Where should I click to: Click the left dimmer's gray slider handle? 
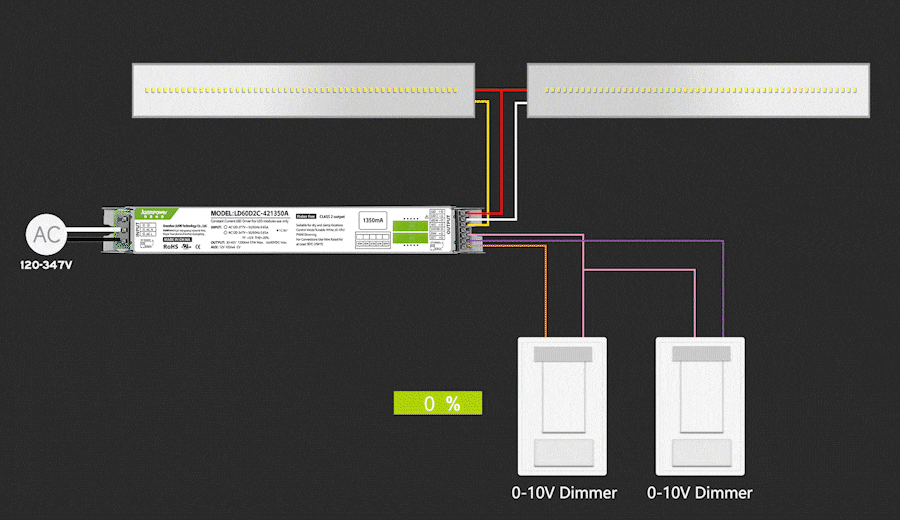559,355
